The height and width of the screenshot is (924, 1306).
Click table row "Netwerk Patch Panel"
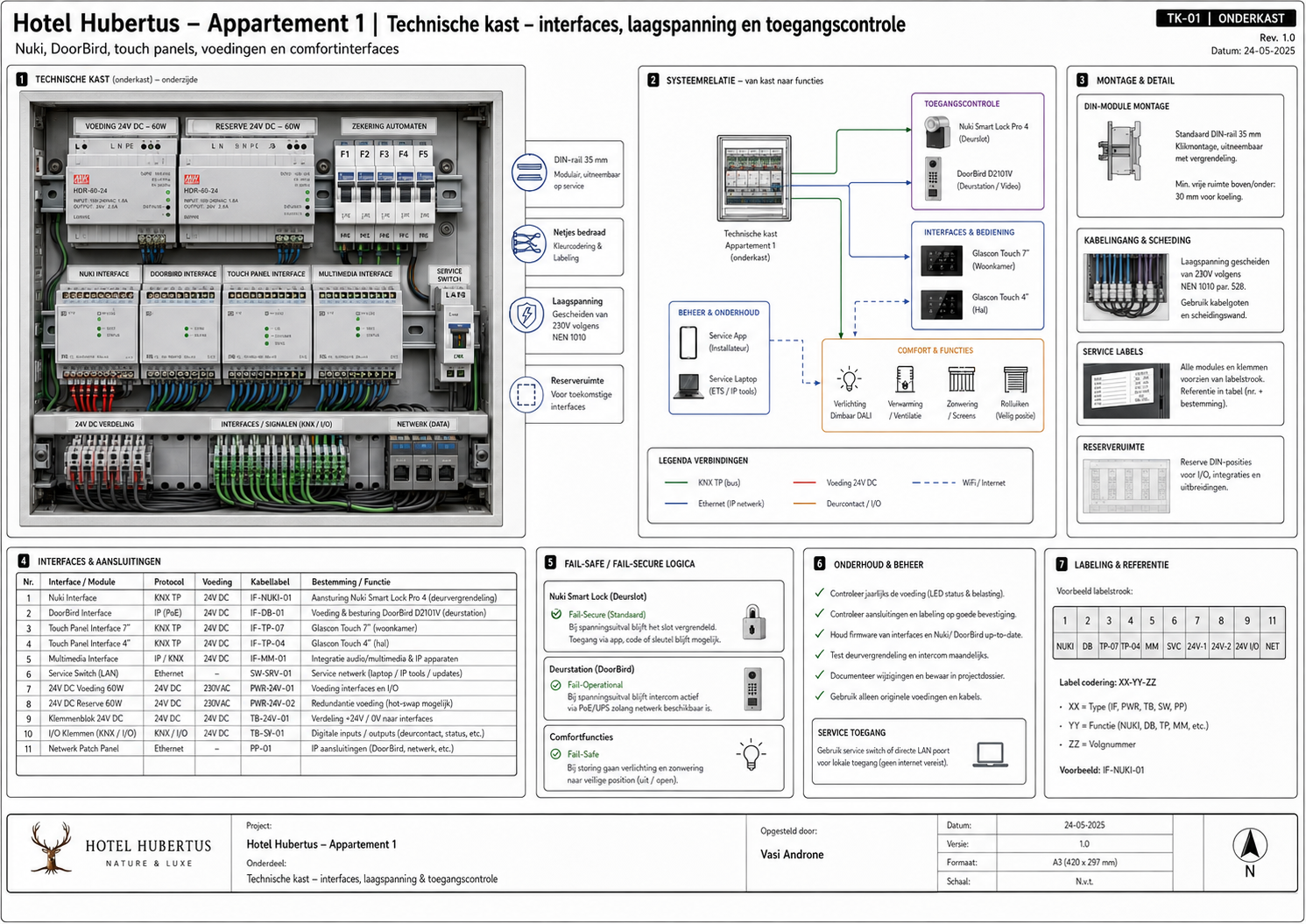[x=266, y=749]
